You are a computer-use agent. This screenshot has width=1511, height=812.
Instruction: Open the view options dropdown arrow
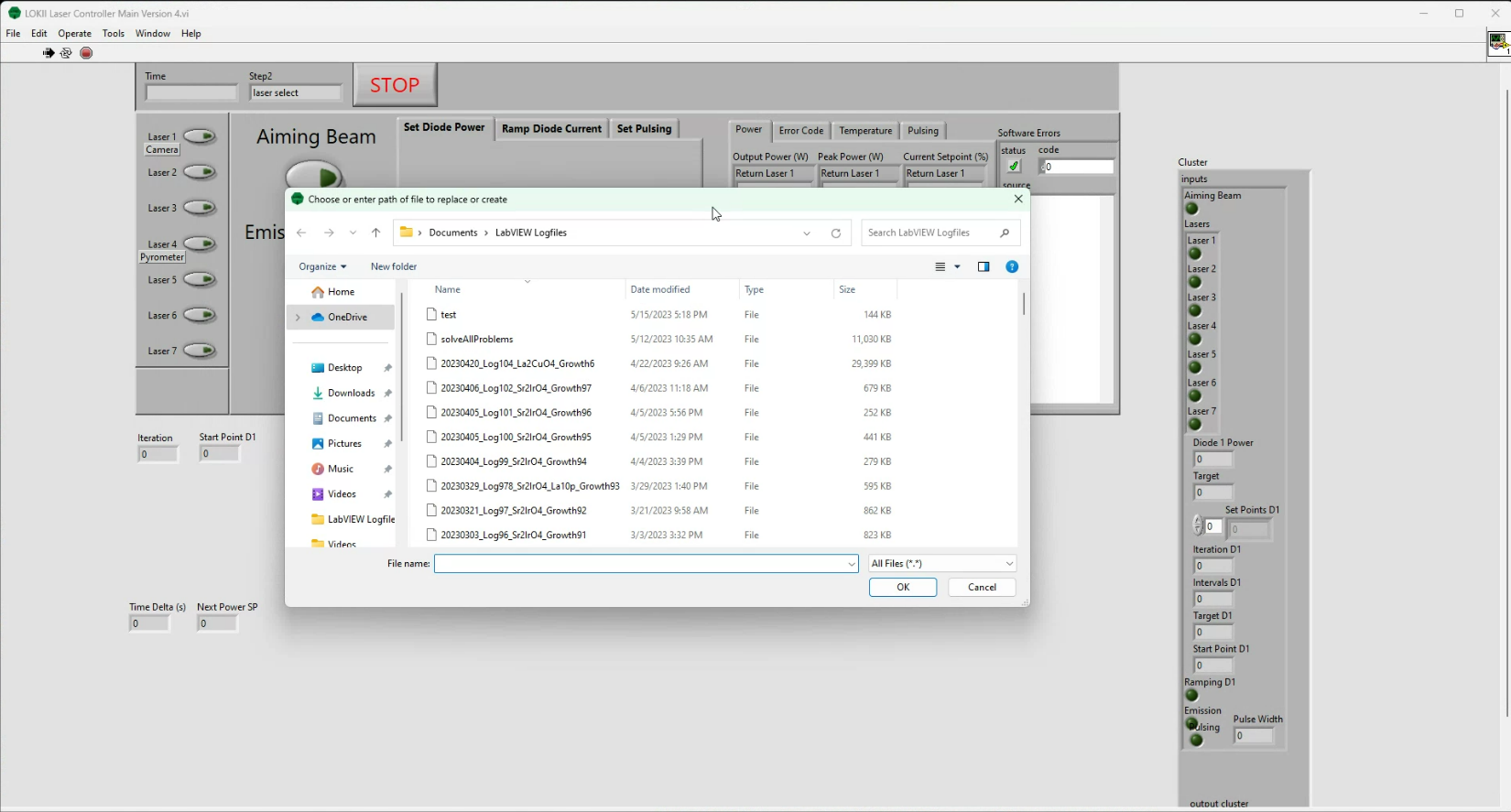point(958,266)
